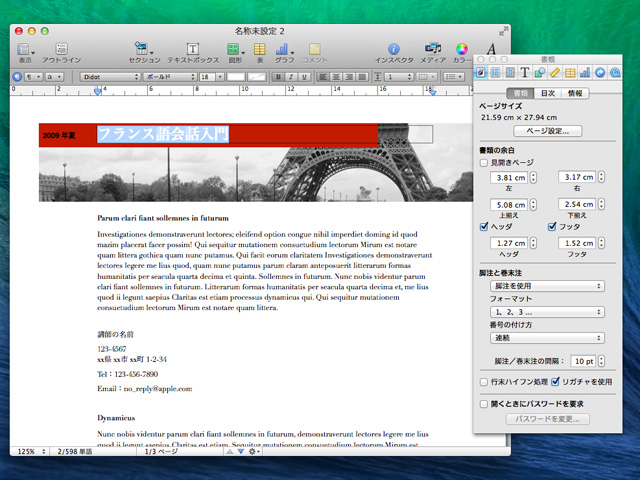Screen dimensions: 640x480
Task: Select the layout inspector icon
Action: coord(496,73)
